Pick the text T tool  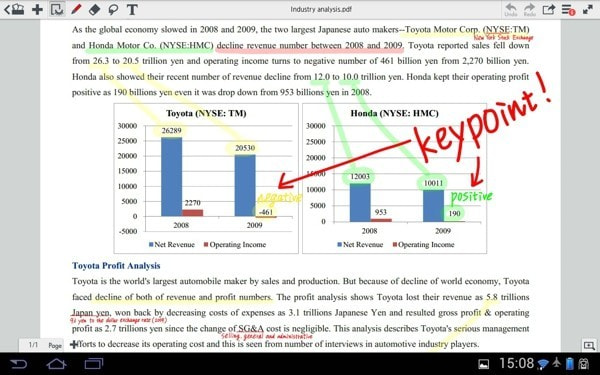pos(132,10)
